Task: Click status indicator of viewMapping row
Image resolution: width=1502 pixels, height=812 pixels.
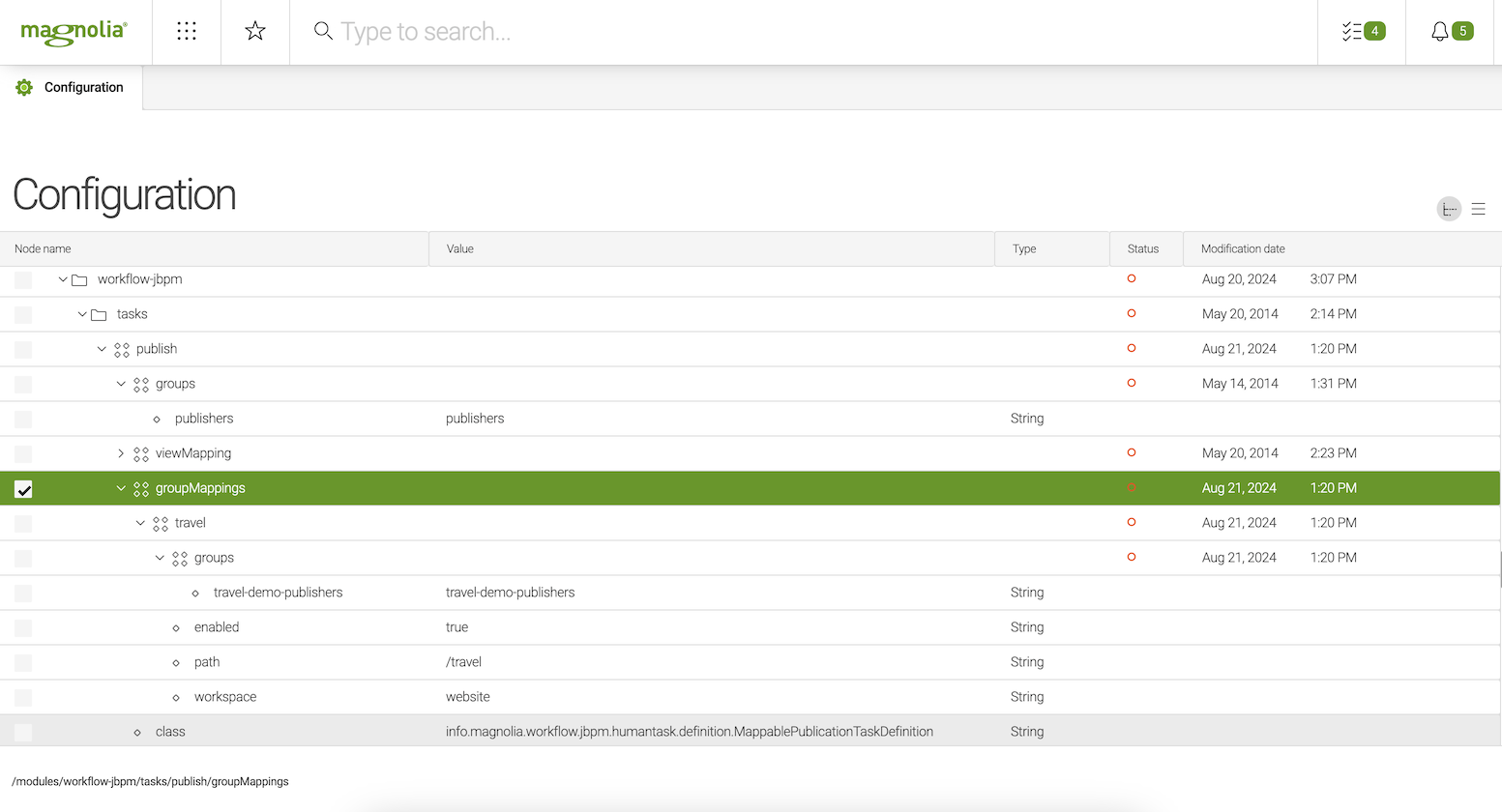Action: (1132, 452)
